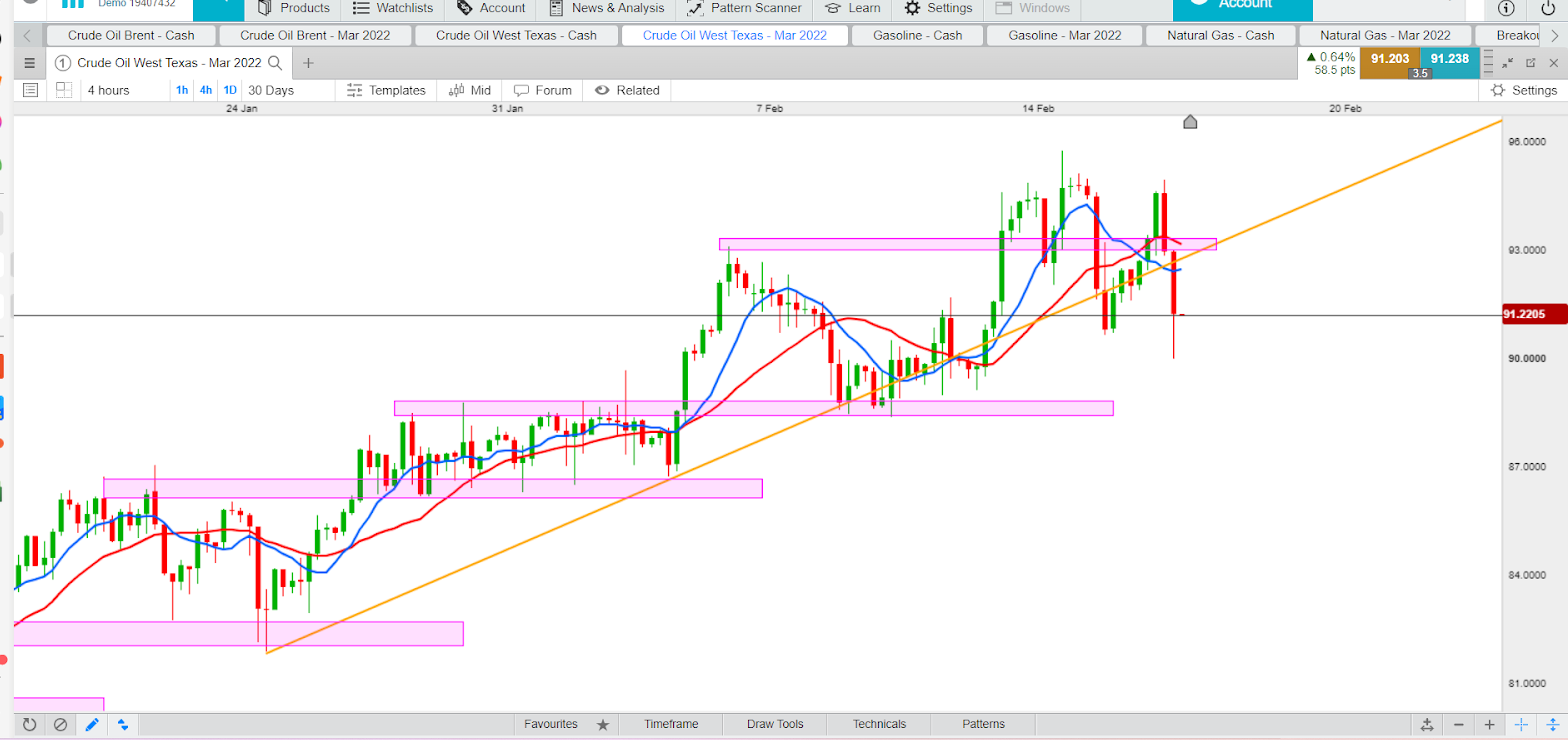The width and height of the screenshot is (1568, 740).
Task: Open chart Templates
Action: pyautogui.click(x=386, y=90)
